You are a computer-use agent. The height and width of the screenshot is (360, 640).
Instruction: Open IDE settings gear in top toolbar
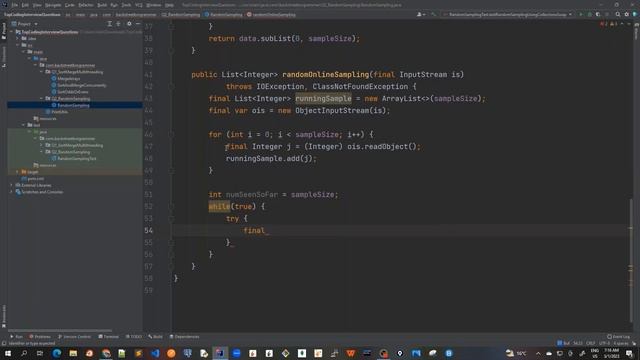(627, 14)
